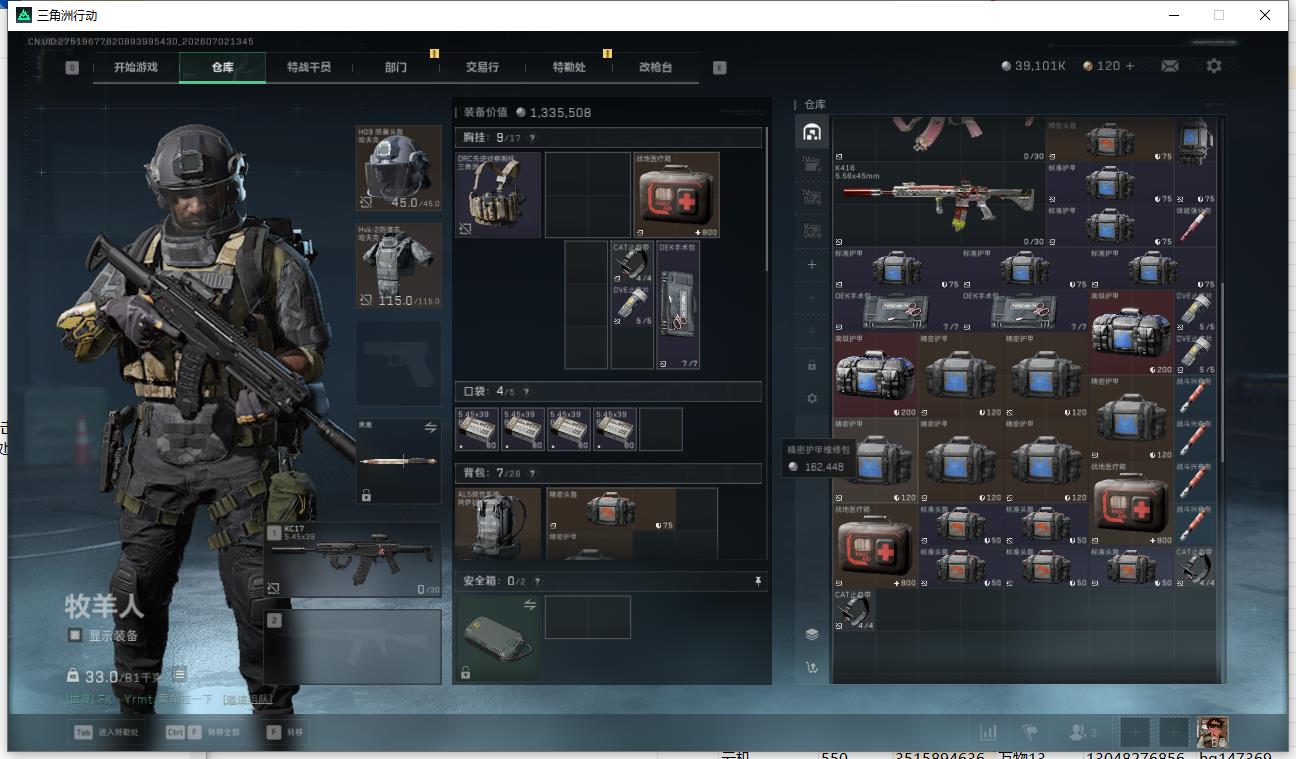Viewport: 1296px width, 759px height.
Task: Click the 39,101K currency balance
Action: [x=1034, y=66]
